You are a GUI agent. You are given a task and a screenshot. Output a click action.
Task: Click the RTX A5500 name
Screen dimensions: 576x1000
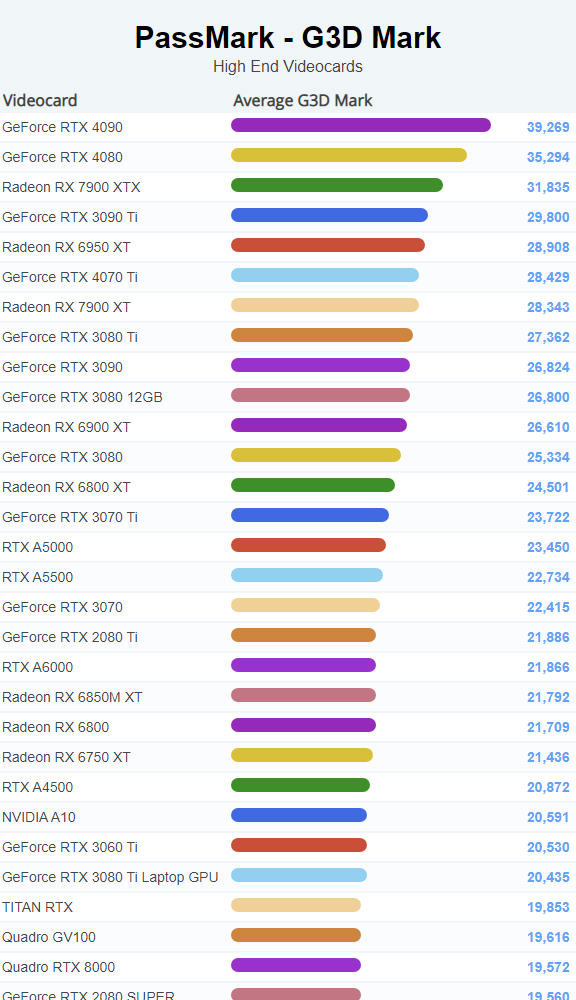[x=38, y=577]
